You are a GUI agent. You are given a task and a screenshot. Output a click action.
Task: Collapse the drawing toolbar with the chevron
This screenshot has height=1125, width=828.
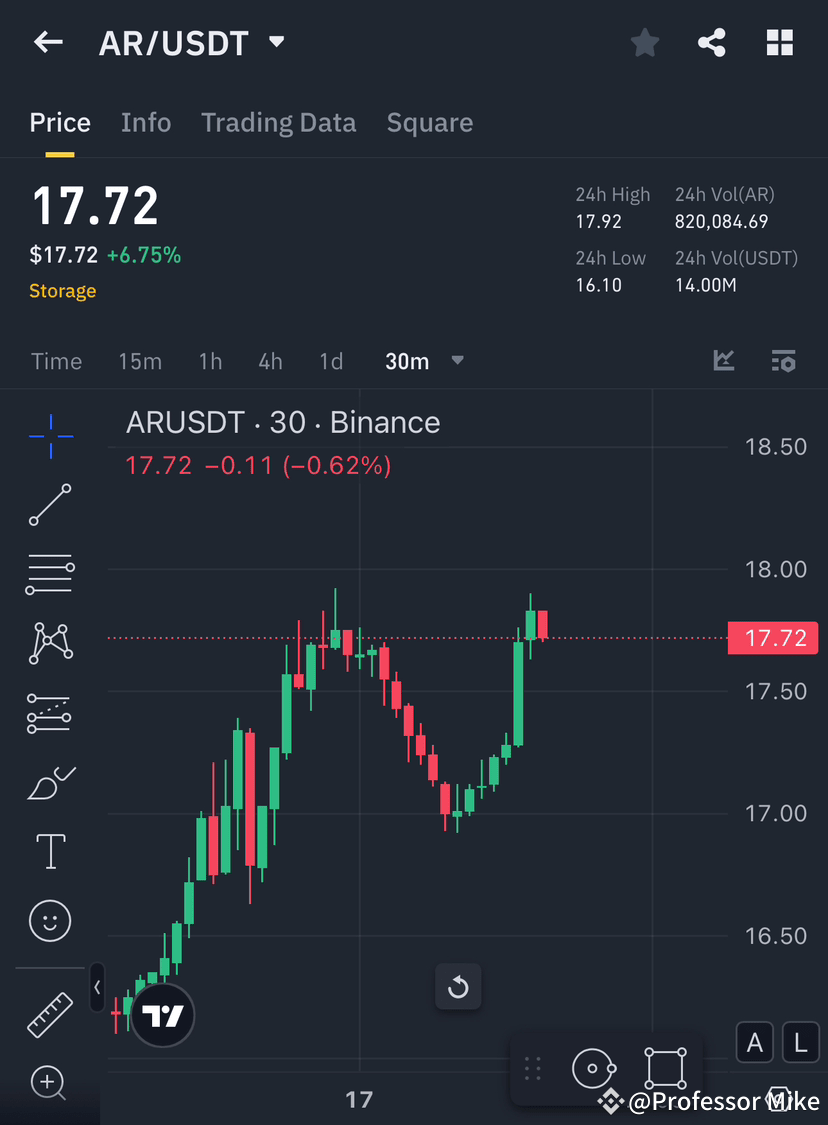click(x=97, y=988)
